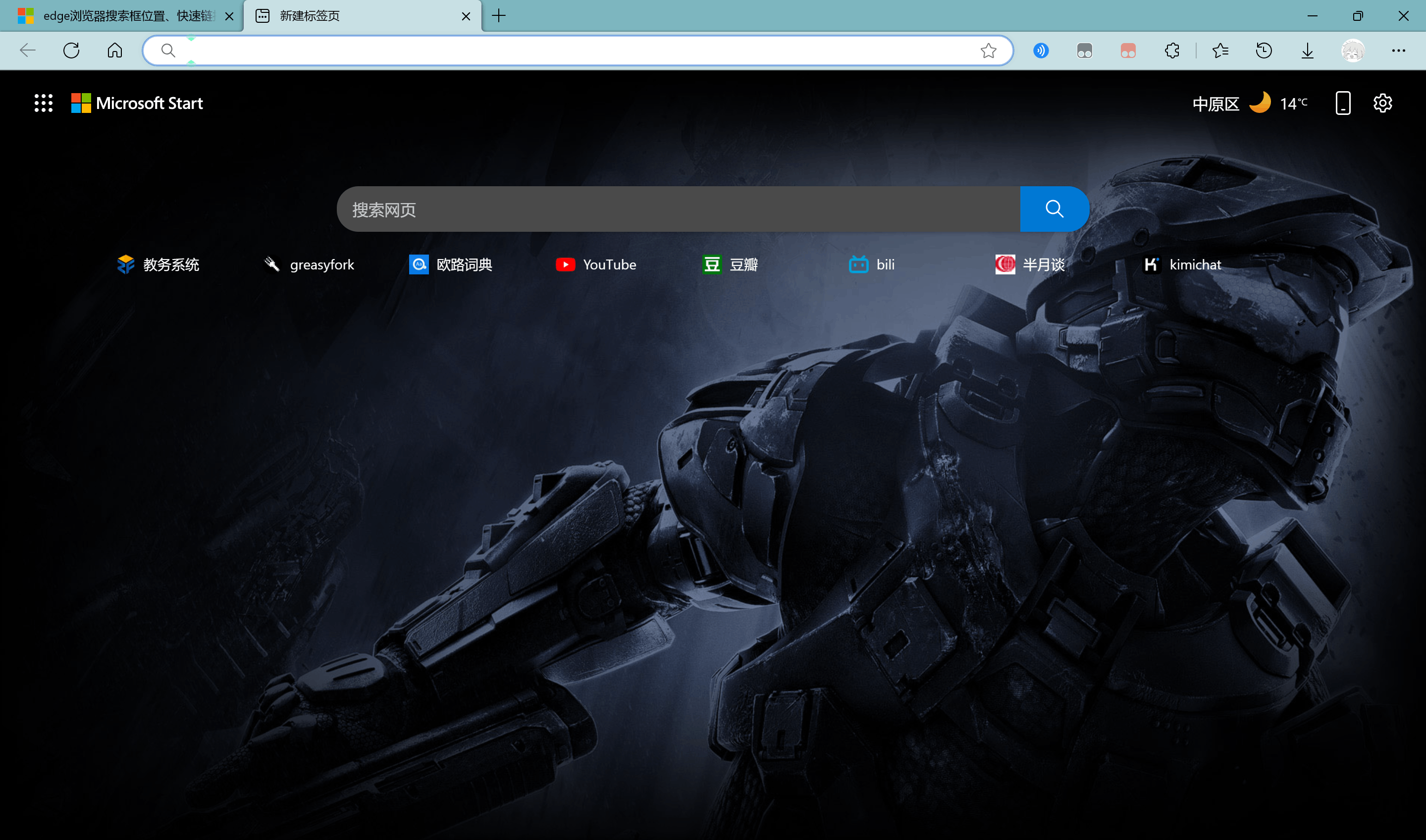This screenshot has height=840, width=1426.
Task: Add this page to favorites star
Action: pos(989,51)
